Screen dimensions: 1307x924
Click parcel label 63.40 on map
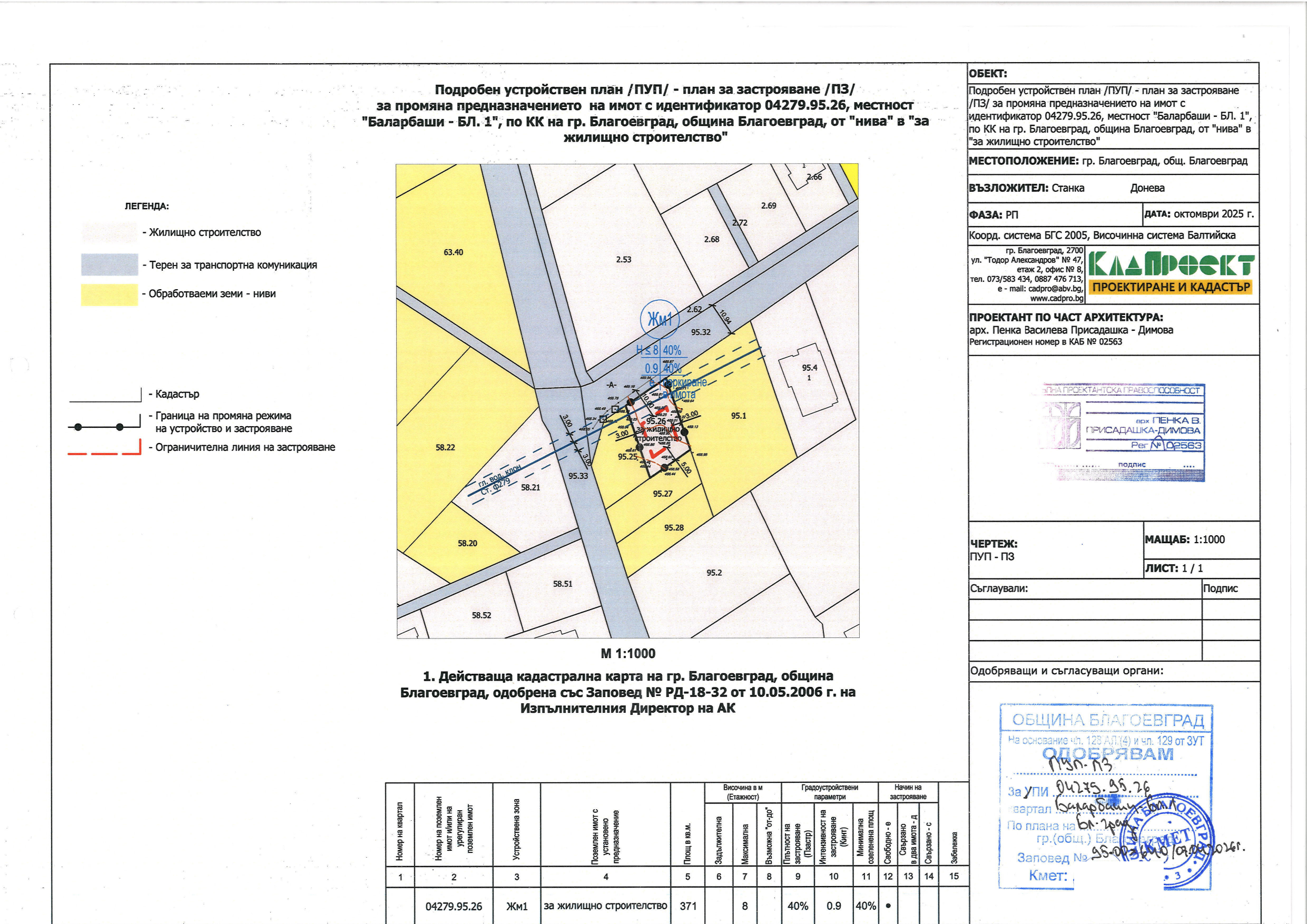point(453,252)
